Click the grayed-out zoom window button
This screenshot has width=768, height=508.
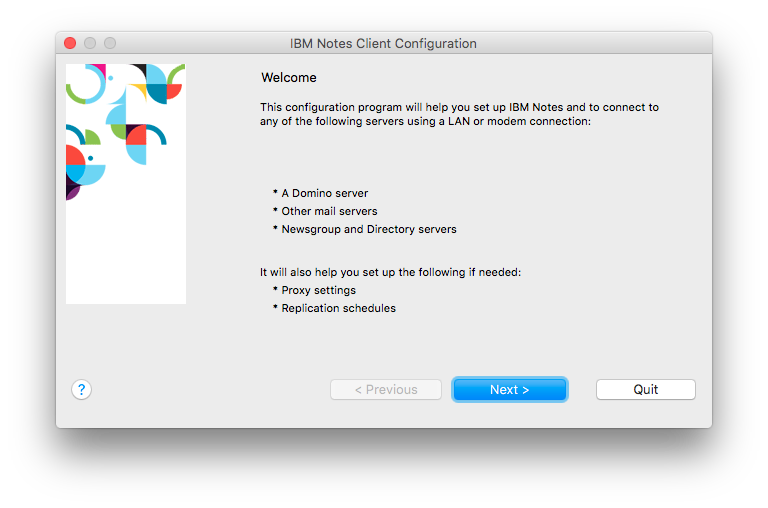click(110, 43)
